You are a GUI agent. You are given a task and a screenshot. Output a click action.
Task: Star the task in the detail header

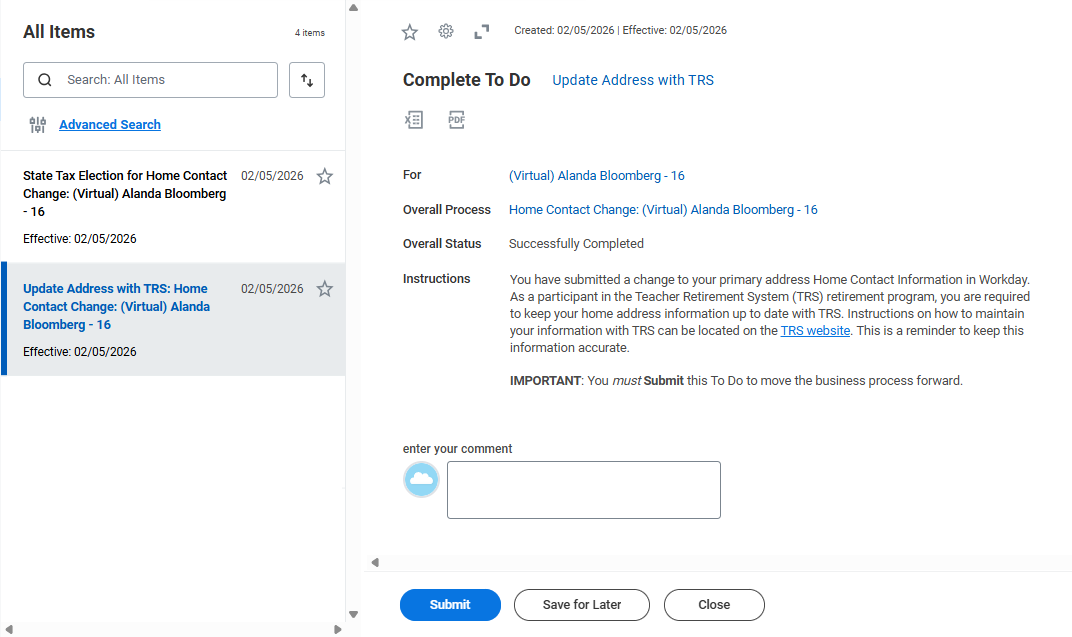pyautogui.click(x=410, y=32)
